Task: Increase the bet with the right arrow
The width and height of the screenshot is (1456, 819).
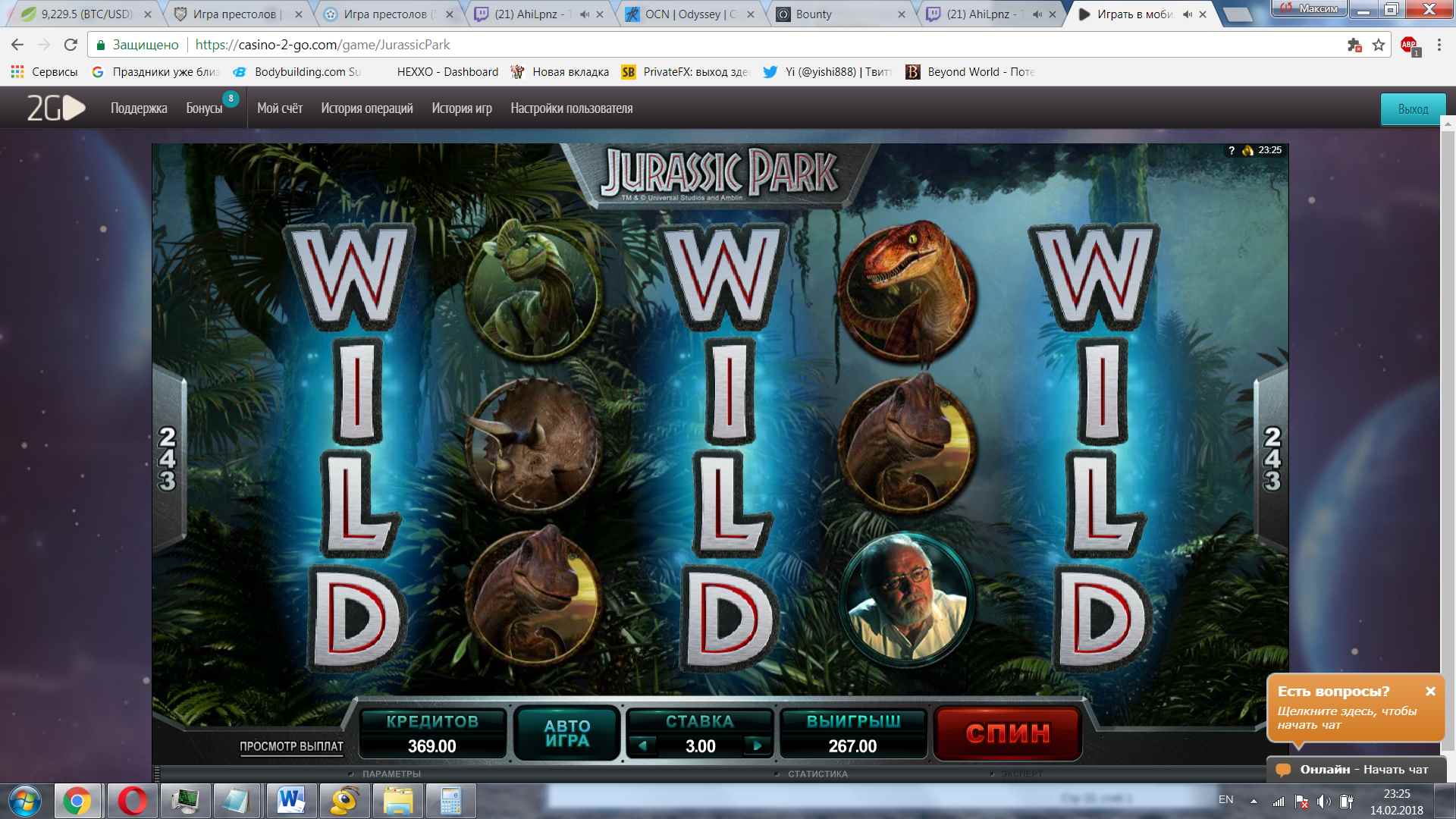Action: pos(757,745)
